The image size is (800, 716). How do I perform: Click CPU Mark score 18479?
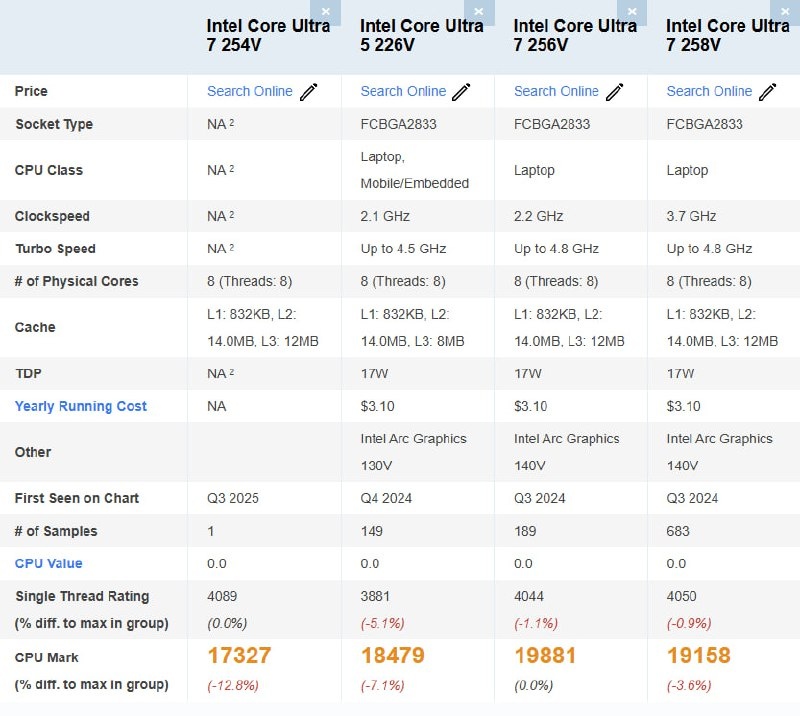[x=392, y=656]
